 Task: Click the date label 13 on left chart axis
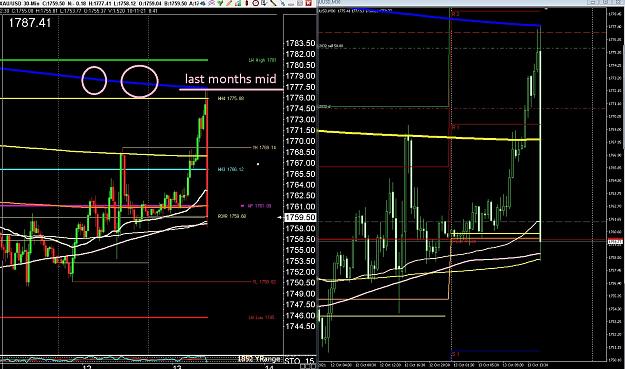click(x=177, y=367)
